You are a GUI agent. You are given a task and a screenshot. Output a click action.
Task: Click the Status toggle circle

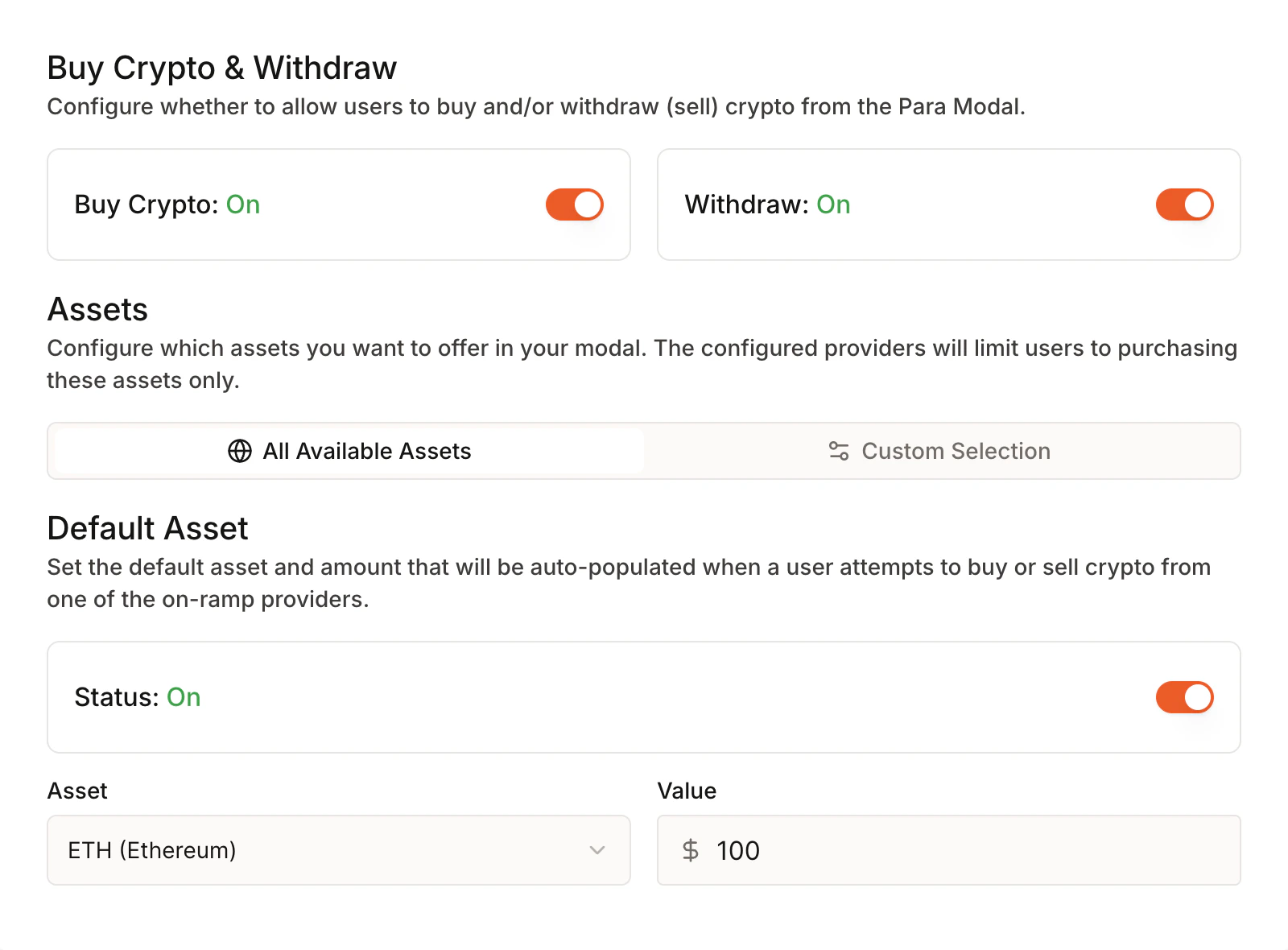(x=1198, y=697)
